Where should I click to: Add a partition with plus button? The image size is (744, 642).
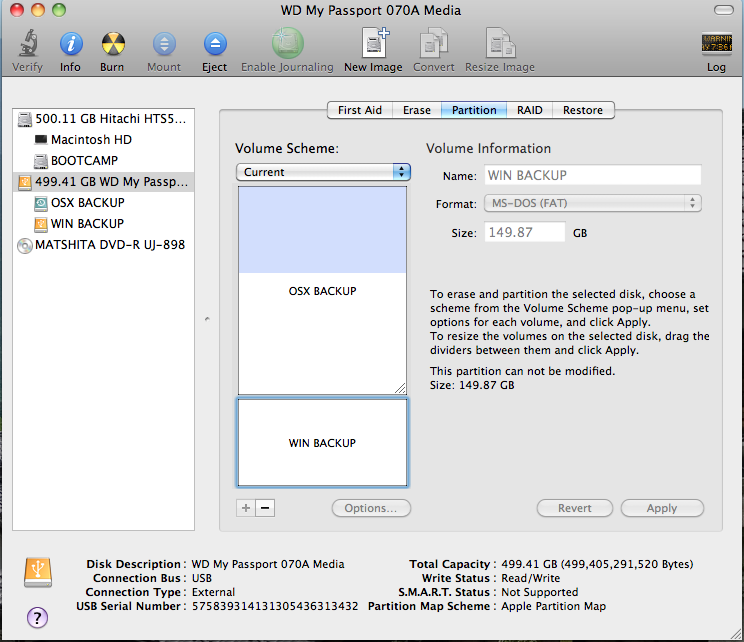pyautogui.click(x=246, y=508)
